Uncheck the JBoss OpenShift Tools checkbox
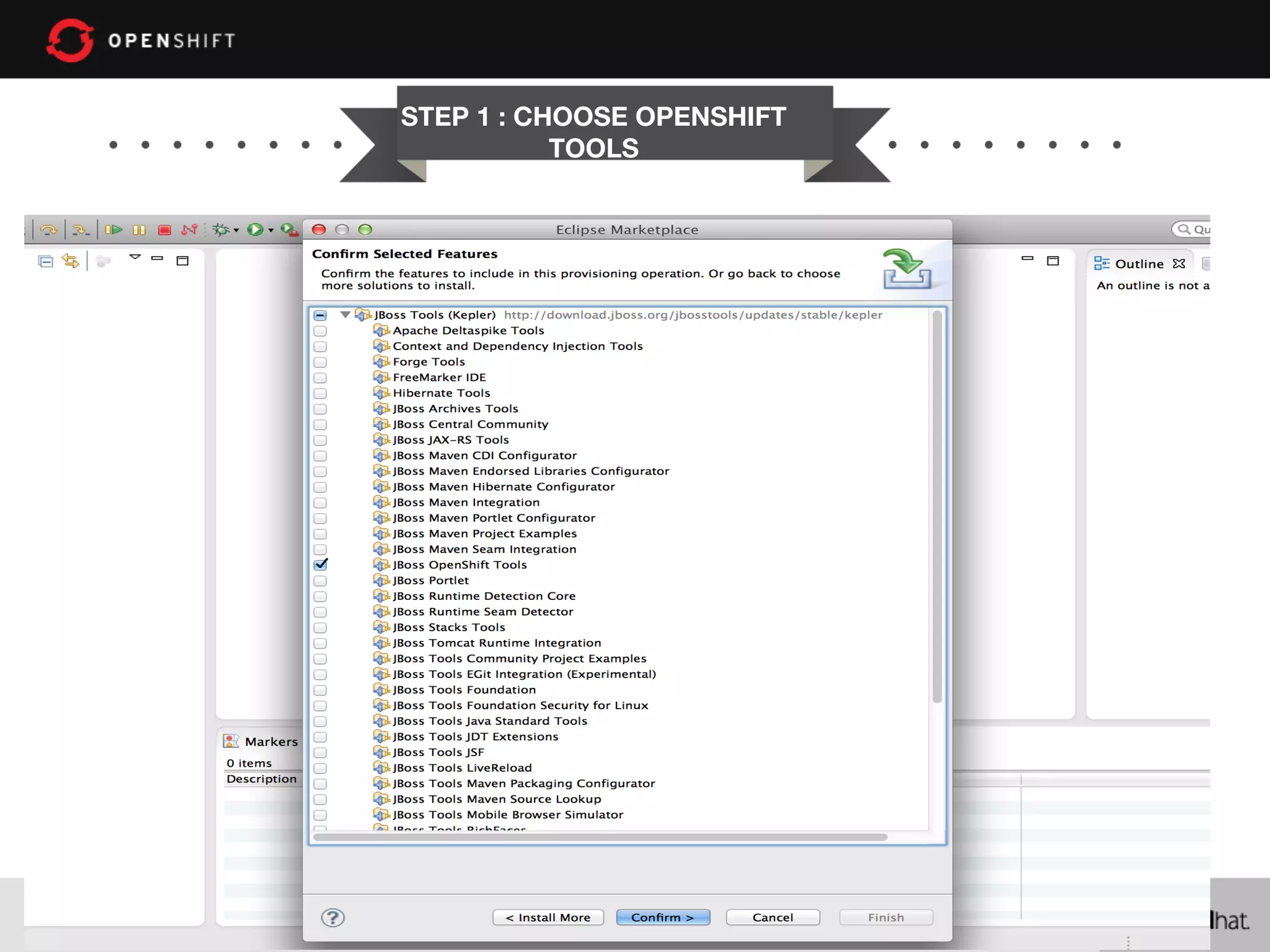1270x952 pixels. coord(321,565)
